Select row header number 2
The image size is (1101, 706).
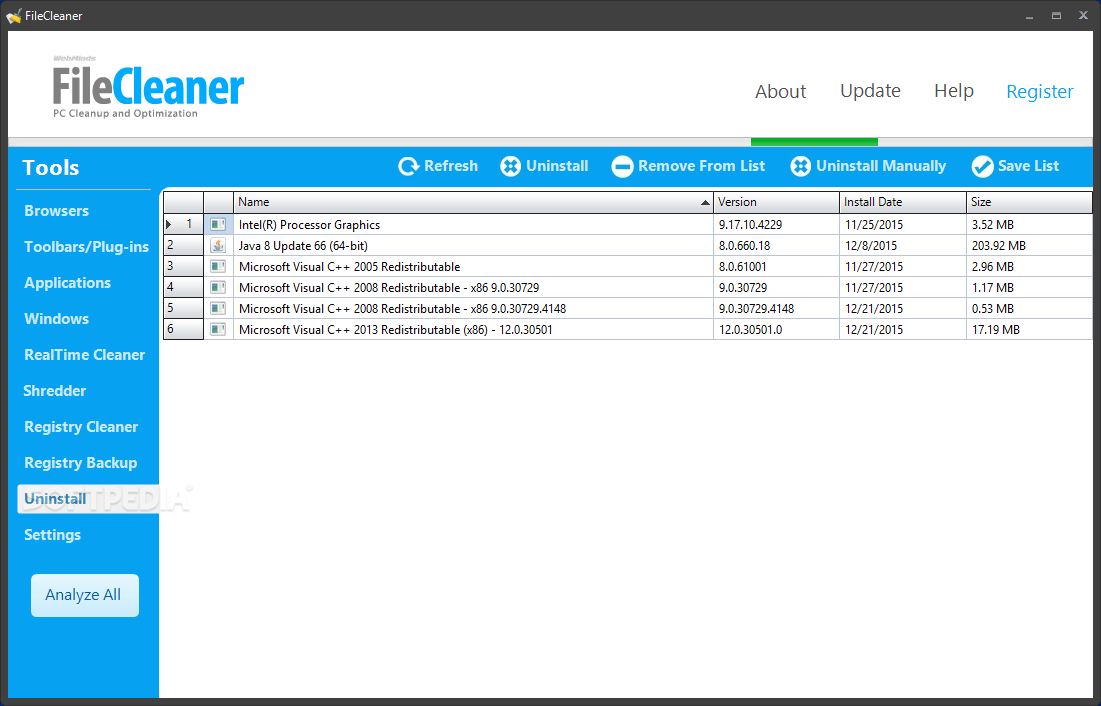[x=183, y=245]
